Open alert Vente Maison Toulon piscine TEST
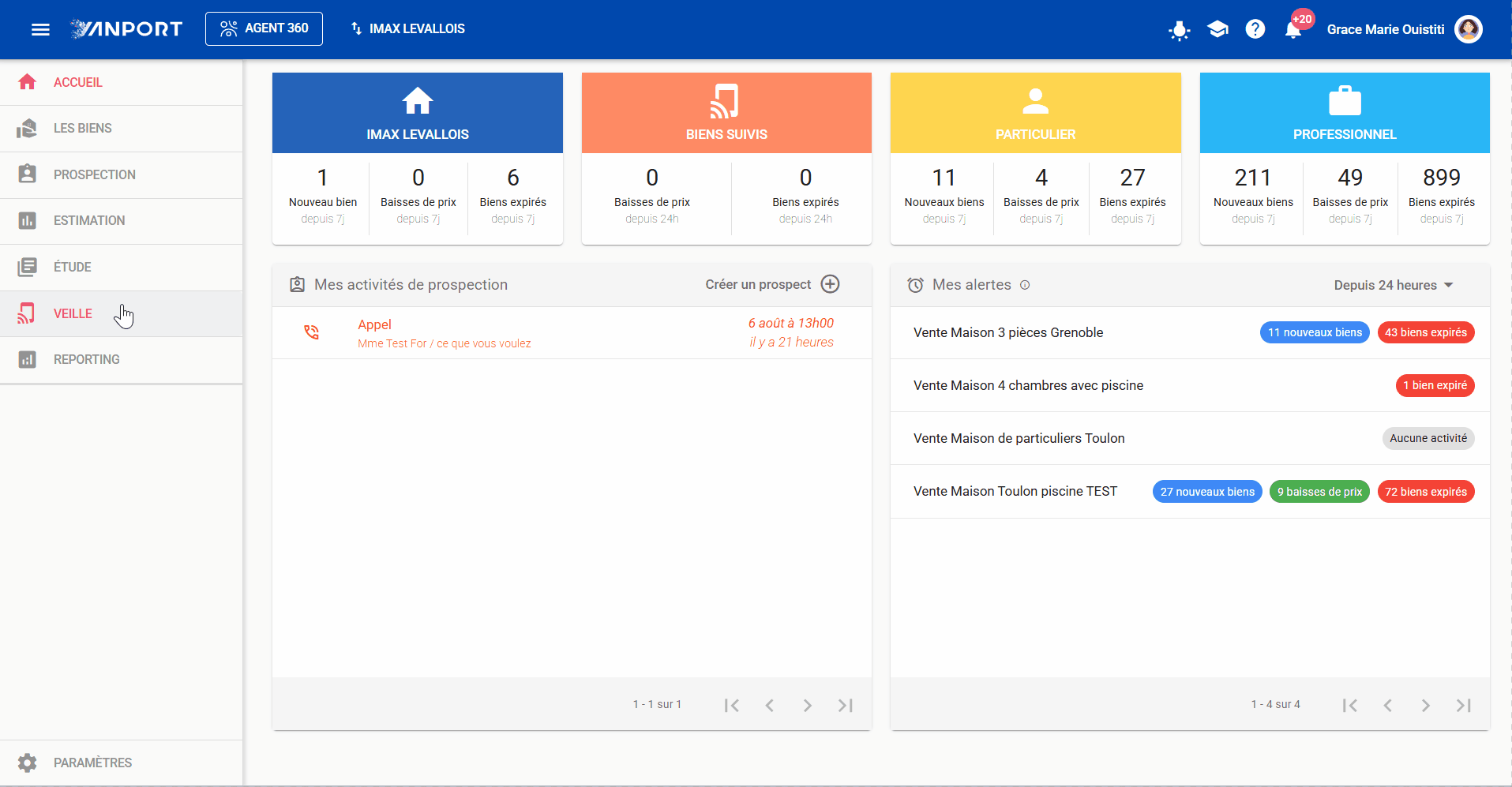The width and height of the screenshot is (1512, 787). (1015, 491)
